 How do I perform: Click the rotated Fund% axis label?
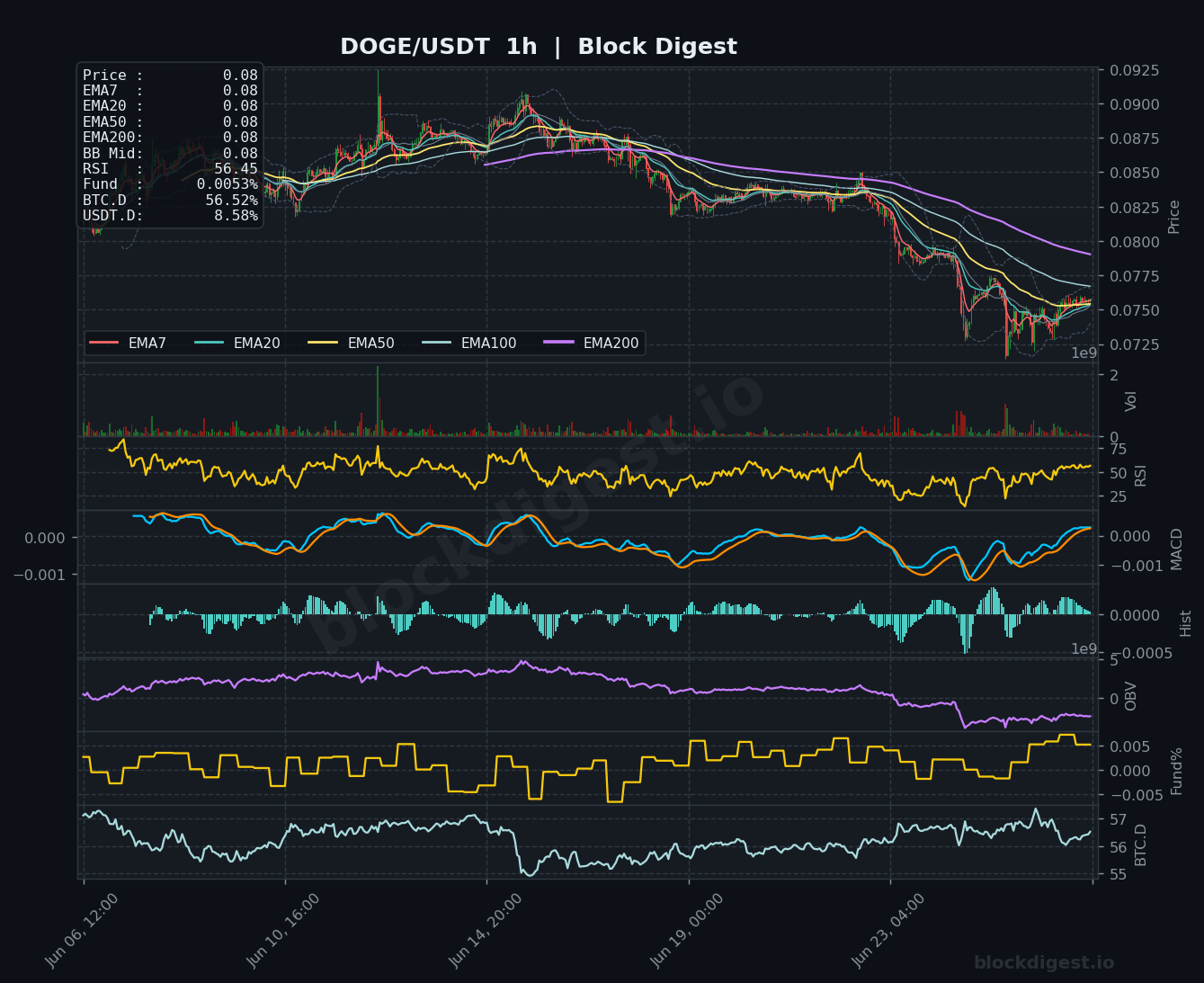[x=1176, y=771]
